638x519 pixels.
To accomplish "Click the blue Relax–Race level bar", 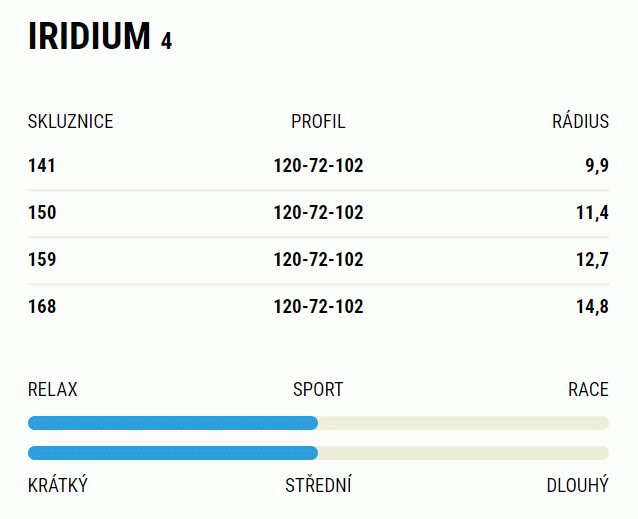I will (x=173, y=423).
